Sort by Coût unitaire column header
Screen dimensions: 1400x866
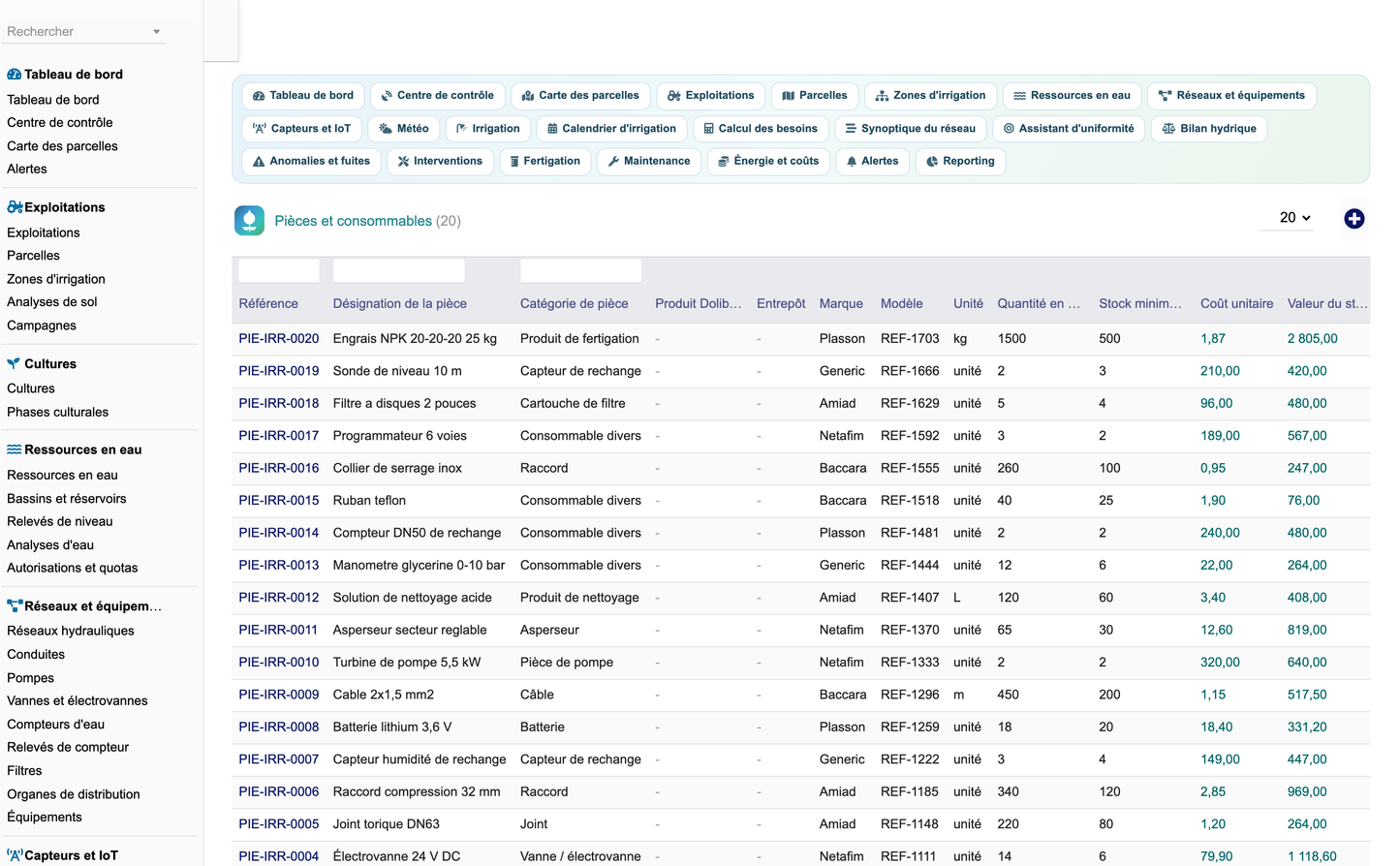click(x=1236, y=303)
